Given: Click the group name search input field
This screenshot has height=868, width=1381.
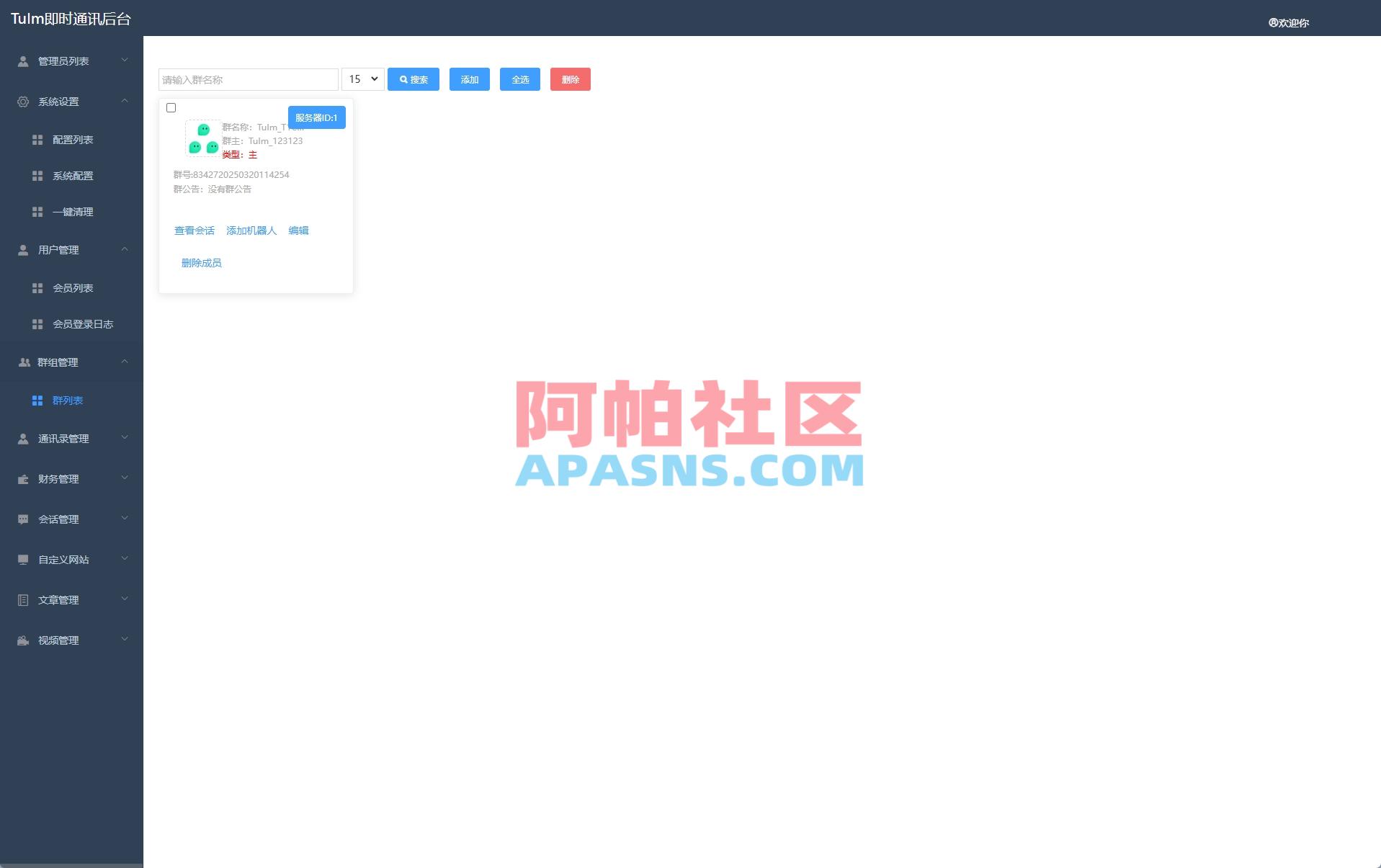Looking at the screenshot, I should [248, 79].
